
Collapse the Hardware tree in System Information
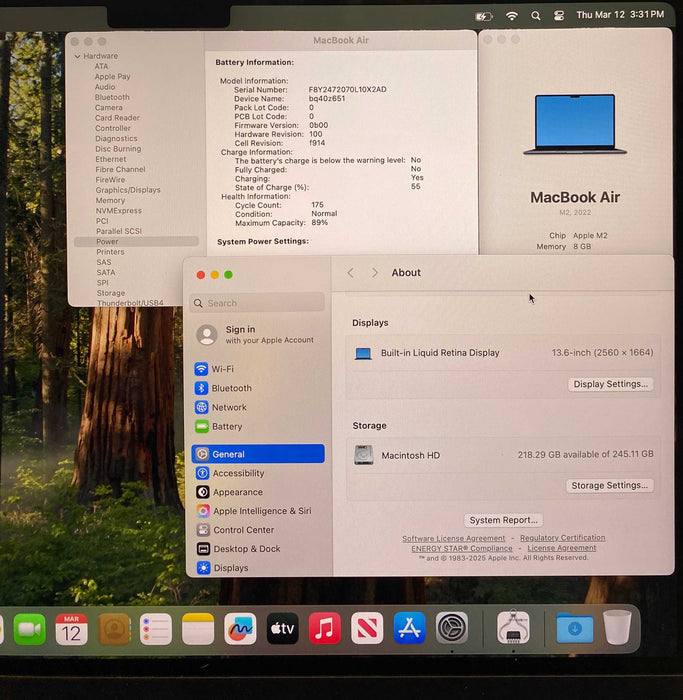click(x=78, y=56)
